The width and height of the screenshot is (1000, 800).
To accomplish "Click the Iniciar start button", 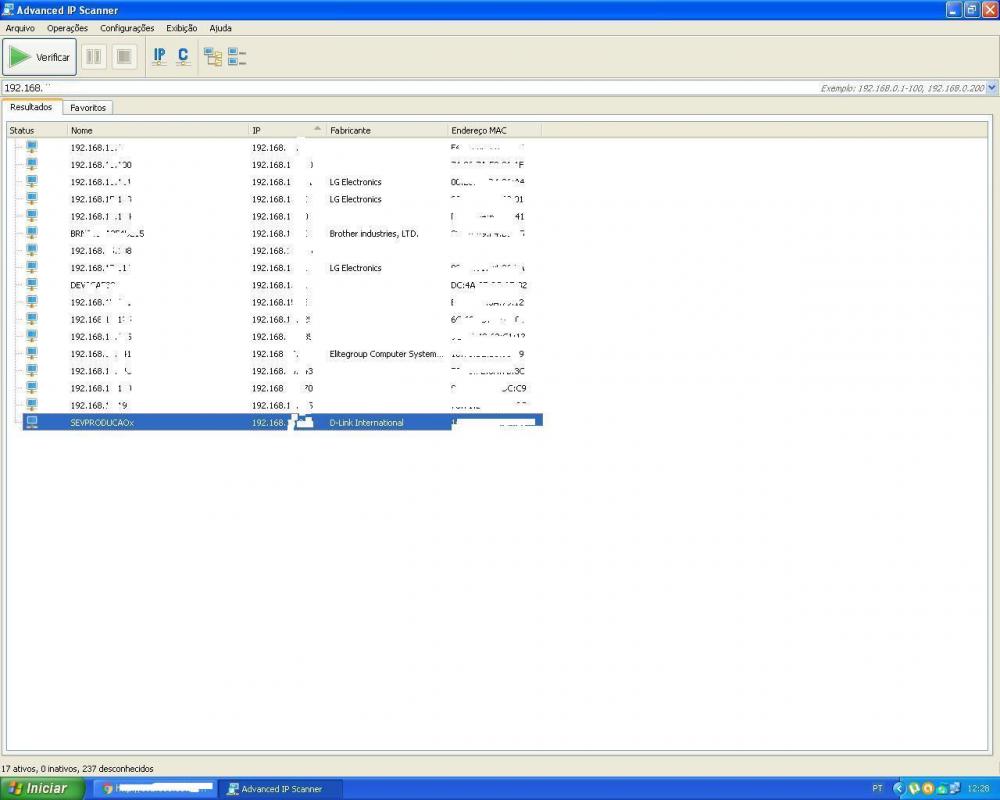I will [40, 788].
